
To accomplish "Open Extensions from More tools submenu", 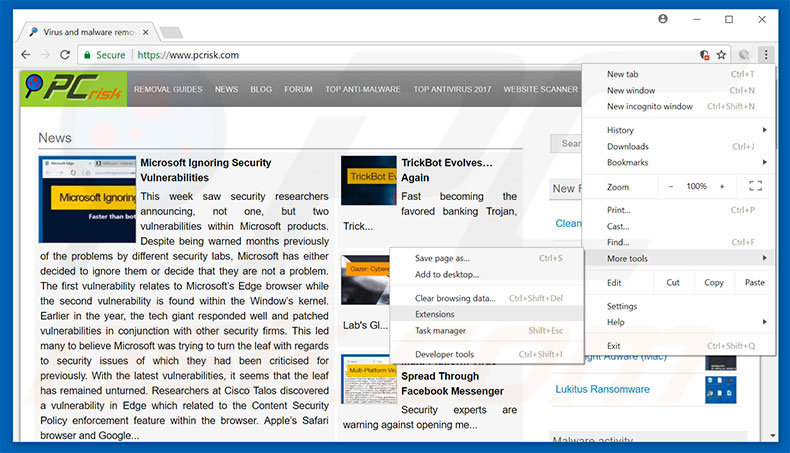I will tap(487, 314).
